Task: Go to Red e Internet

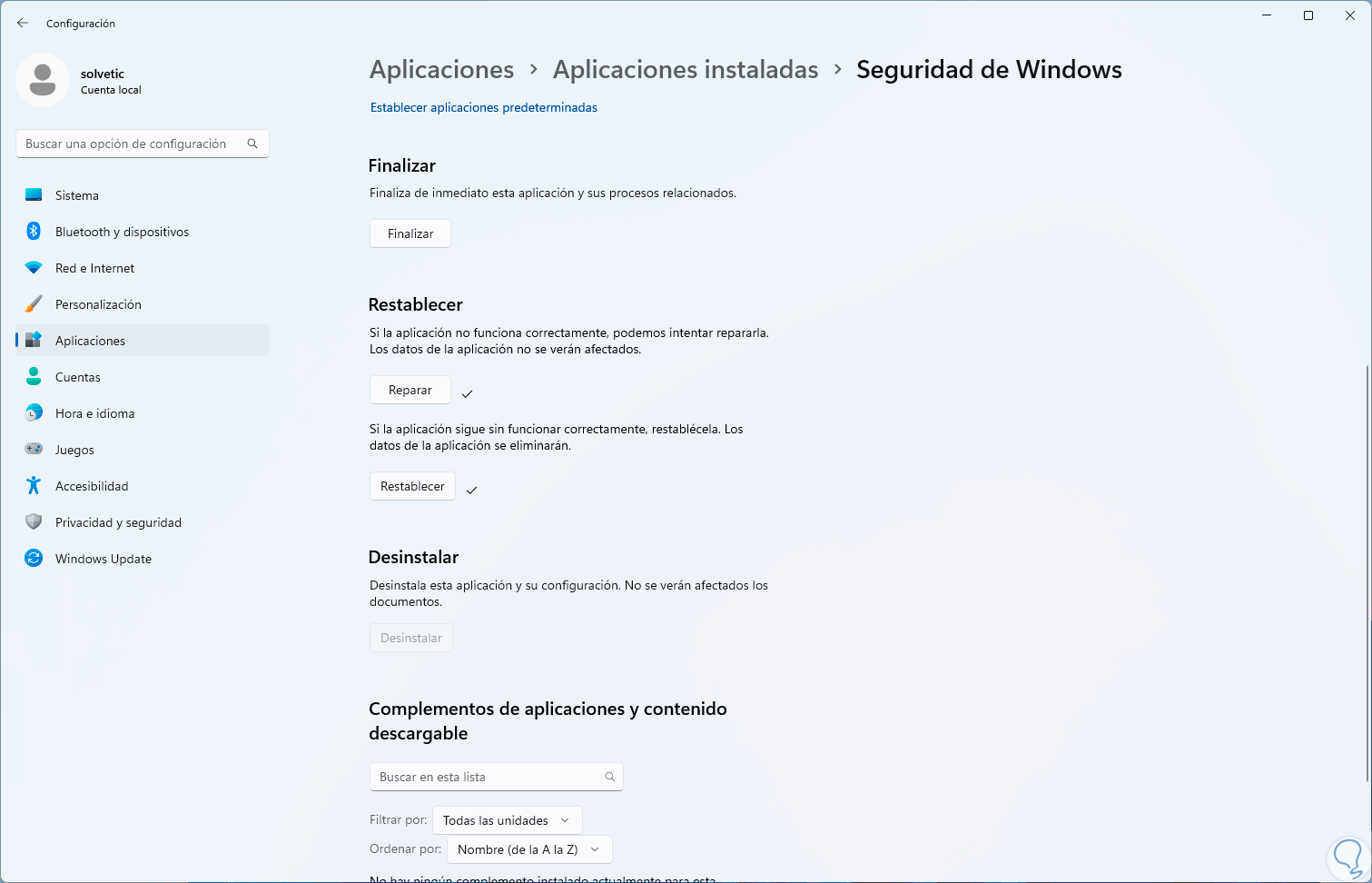Action: click(x=143, y=268)
